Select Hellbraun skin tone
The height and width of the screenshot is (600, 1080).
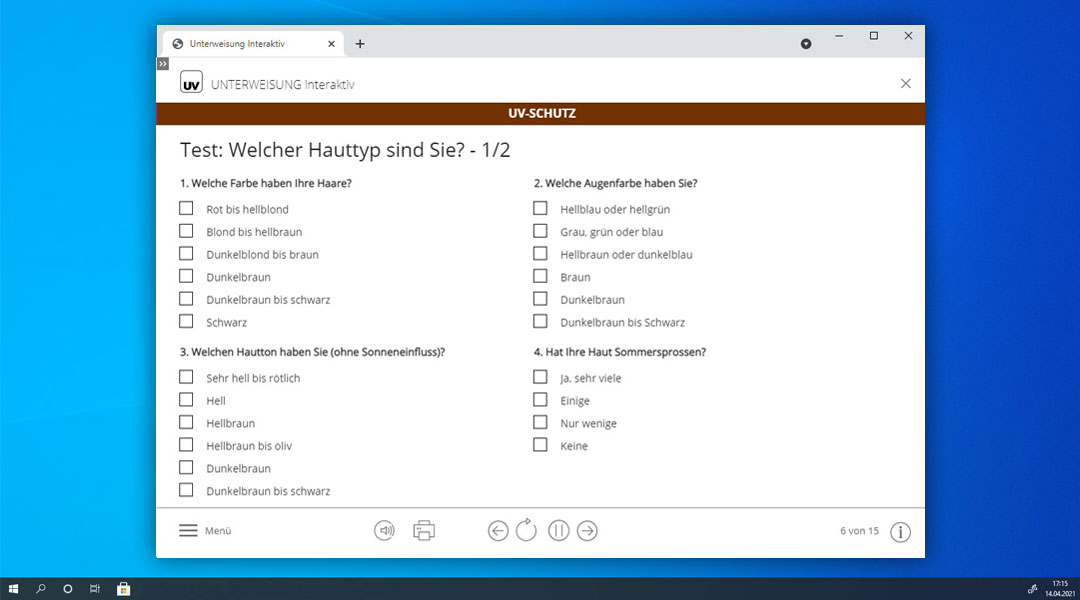pos(186,422)
